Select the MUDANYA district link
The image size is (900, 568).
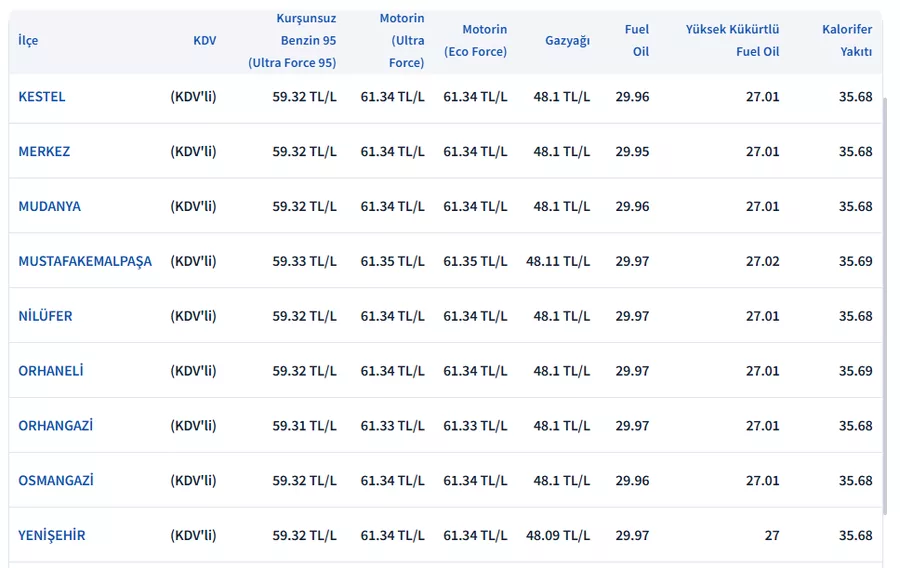(x=49, y=207)
